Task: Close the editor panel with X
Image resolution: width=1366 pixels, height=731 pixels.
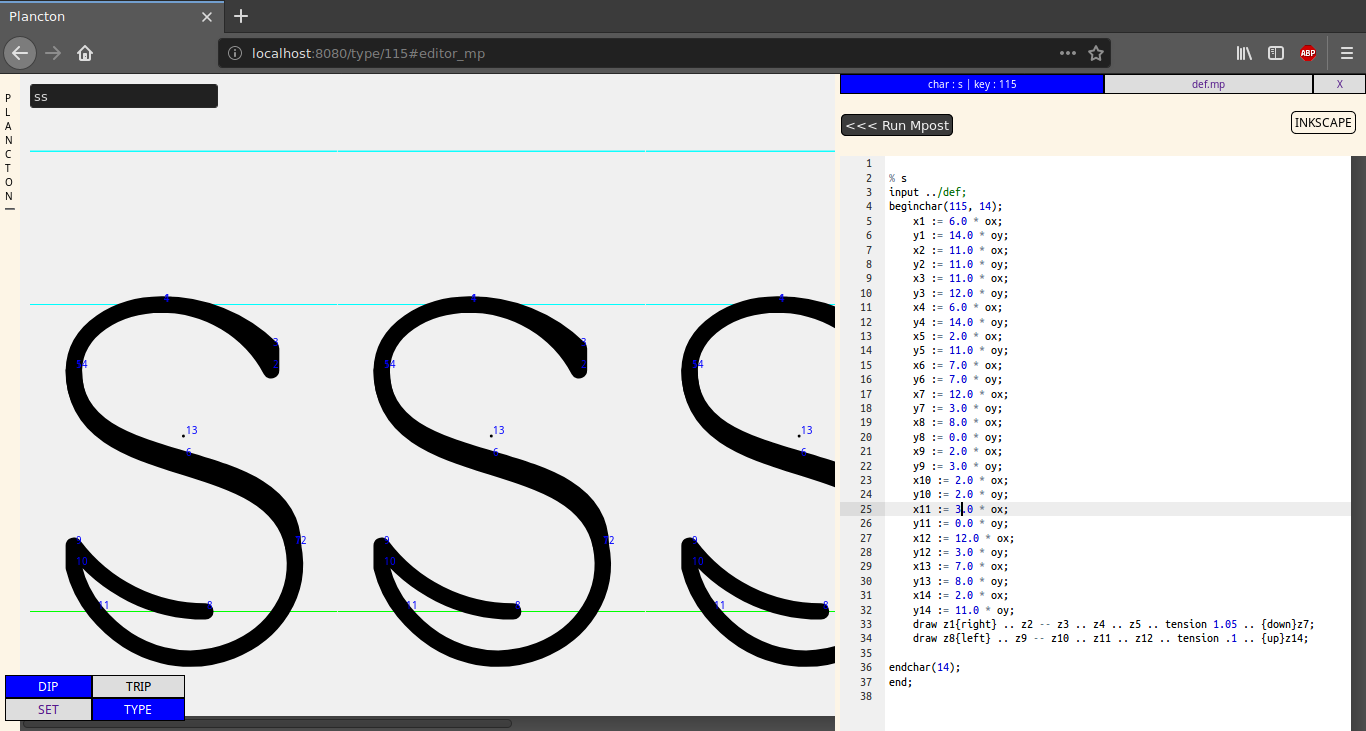Action: click(x=1339, y=84)
